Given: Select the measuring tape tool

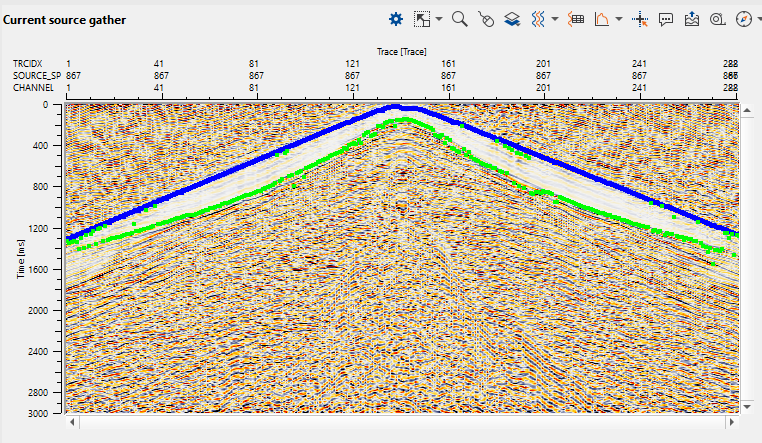Looking at the screenshot, I should tap(717, 19).
